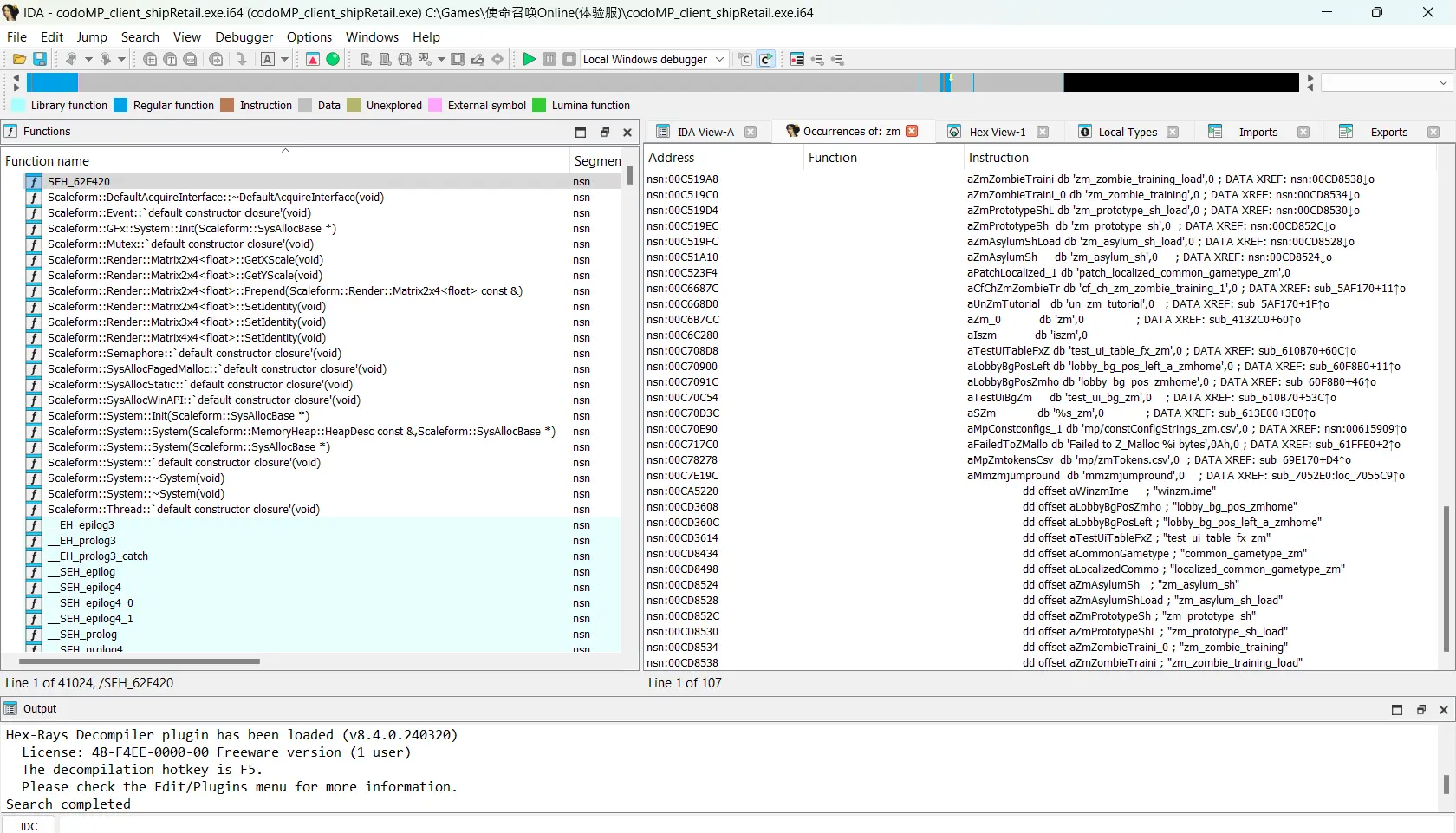This screenshot has width=1456, height=833.
Task: Select occurrence row nsn:00CA5220
Action: (1040, 491)
